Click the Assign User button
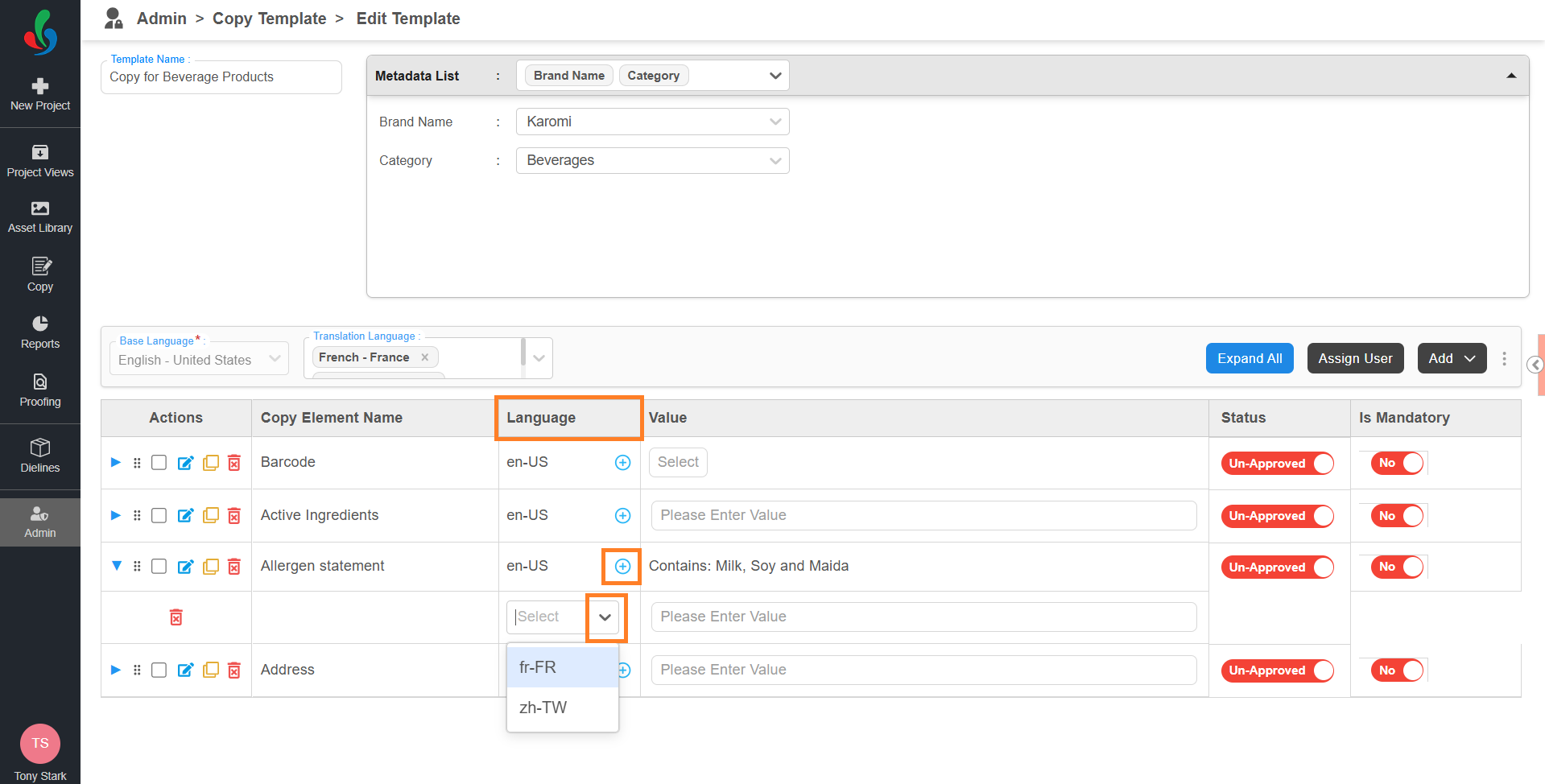The height and width of the screenshot is (784, 1545). point(1355,359)
